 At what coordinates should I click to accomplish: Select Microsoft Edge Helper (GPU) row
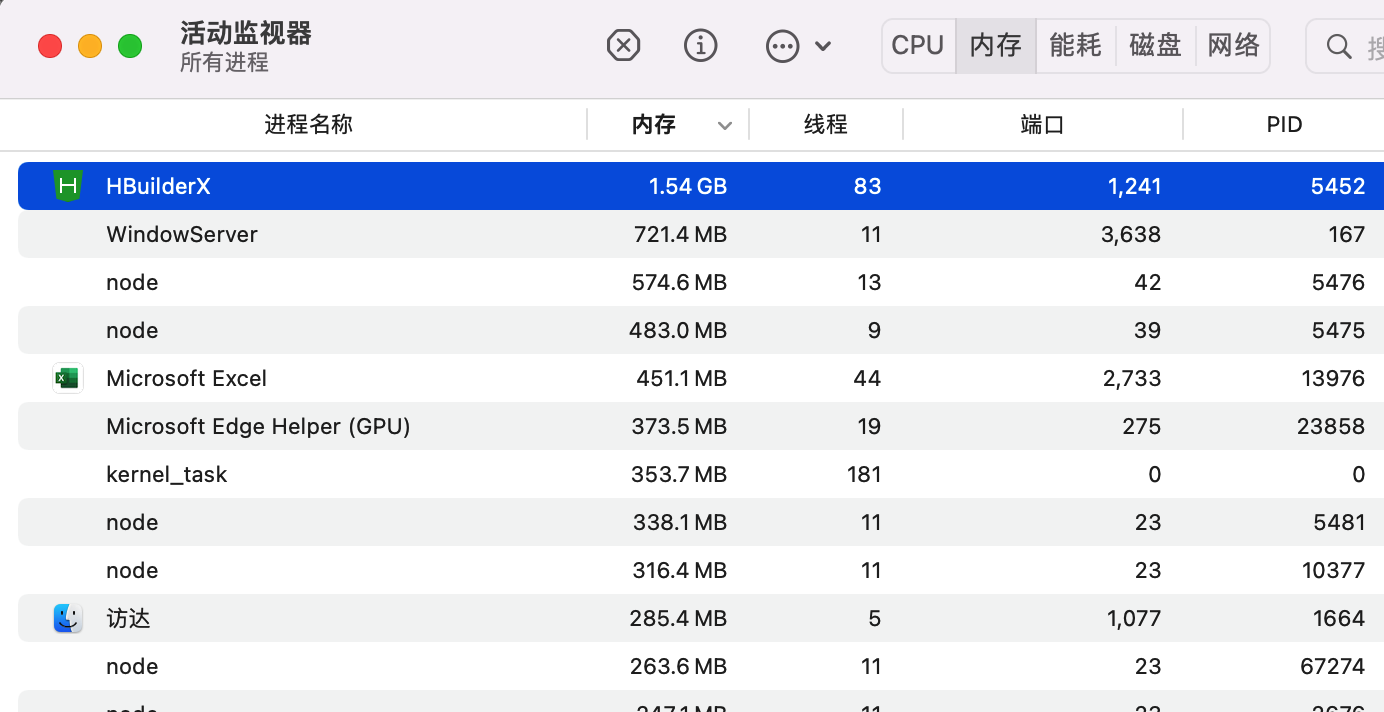click(x=701, y=426)
